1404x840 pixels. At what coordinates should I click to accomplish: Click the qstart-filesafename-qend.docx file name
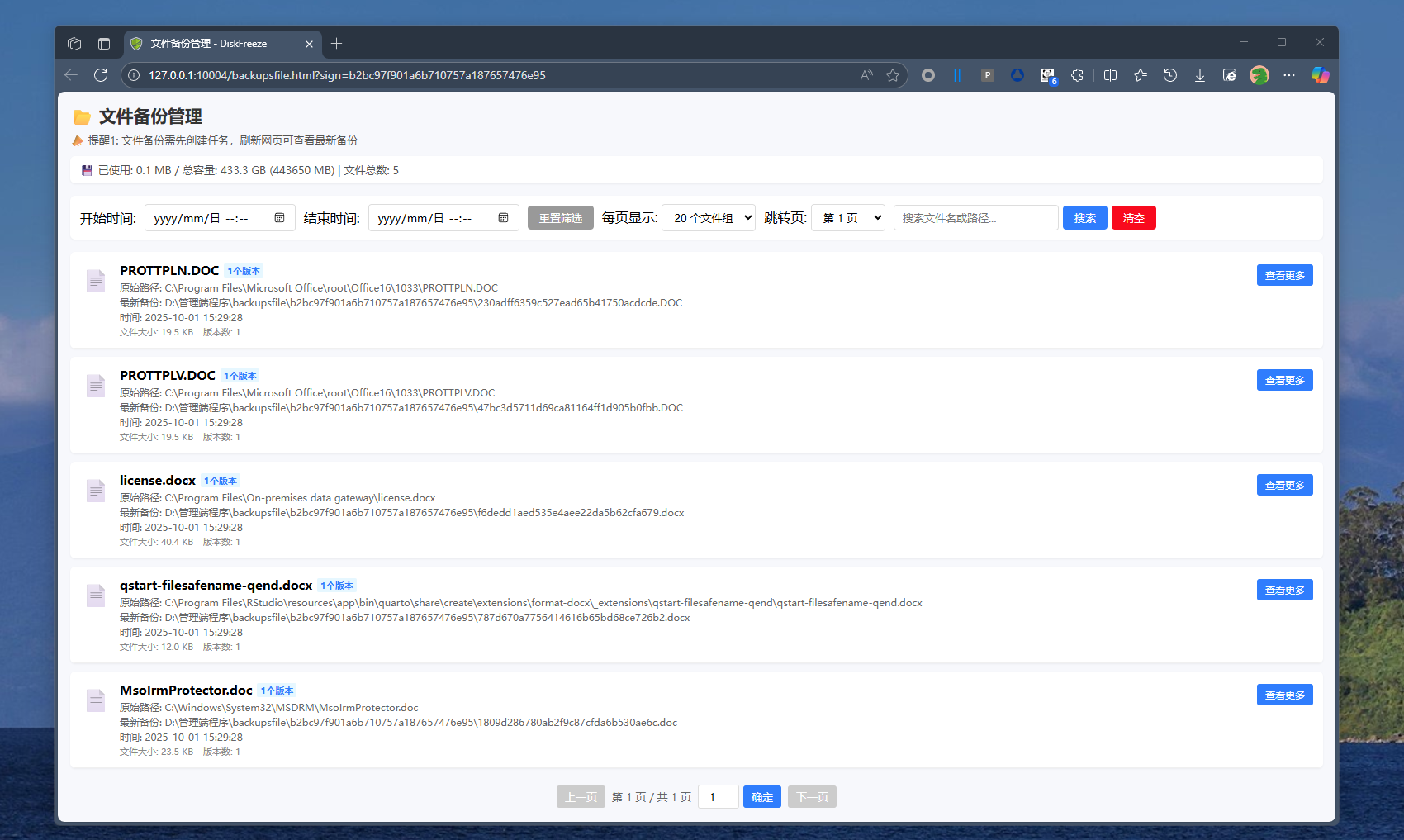coord(216,586)
